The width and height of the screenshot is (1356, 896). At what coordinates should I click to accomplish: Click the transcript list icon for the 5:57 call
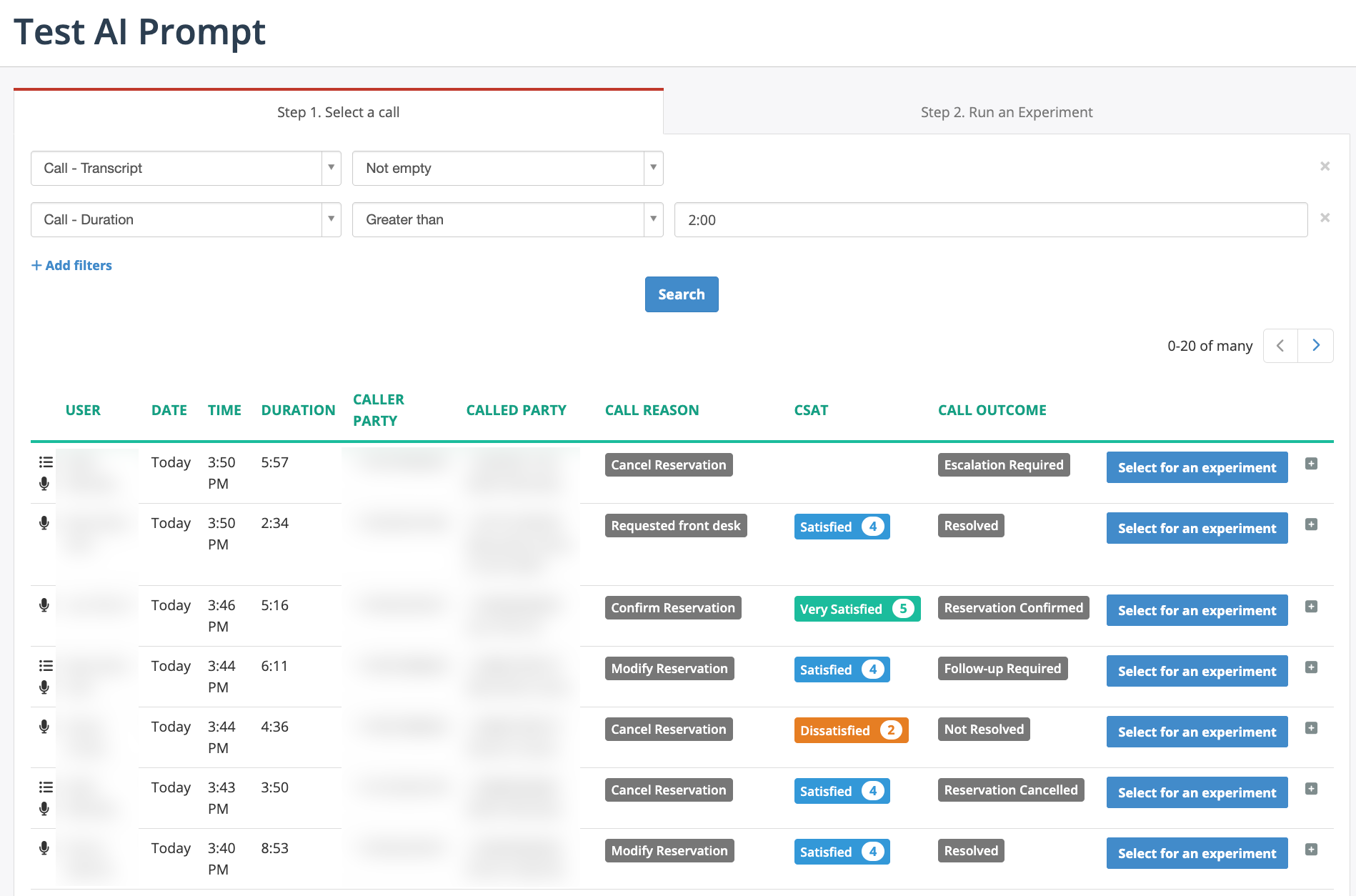pos(46,462)
